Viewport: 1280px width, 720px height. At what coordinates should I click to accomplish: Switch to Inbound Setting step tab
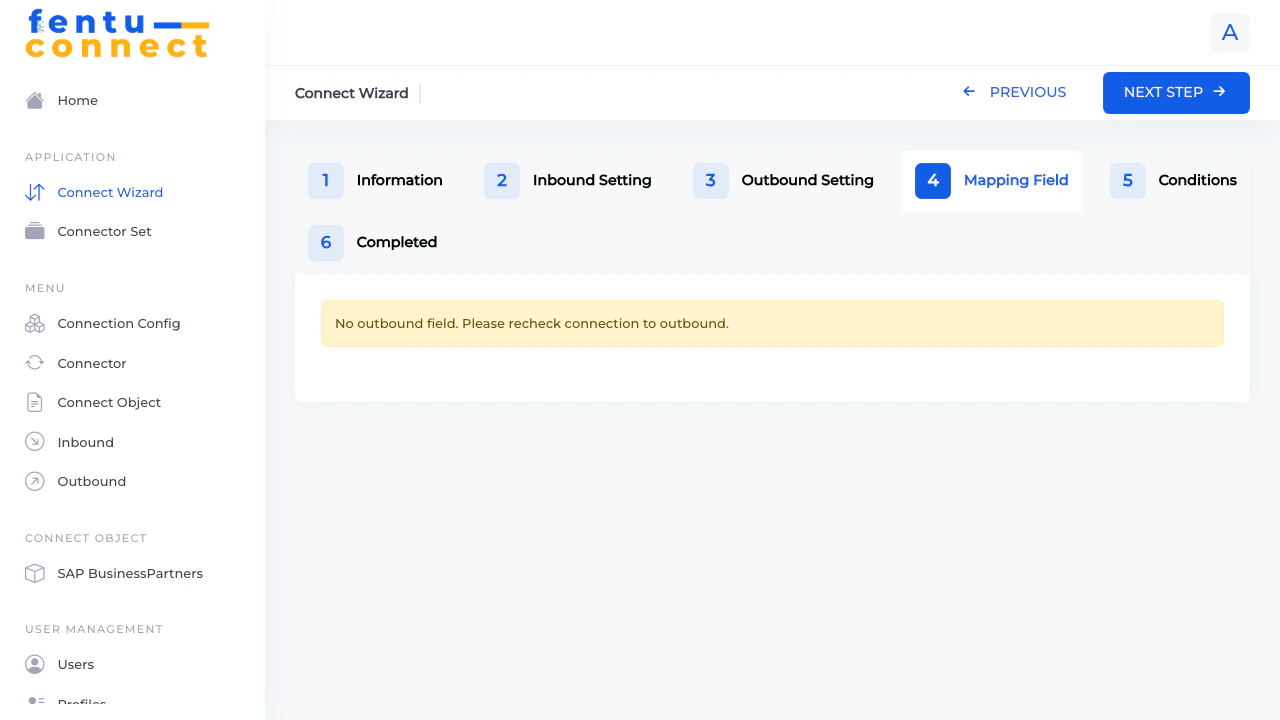(568, 181)
